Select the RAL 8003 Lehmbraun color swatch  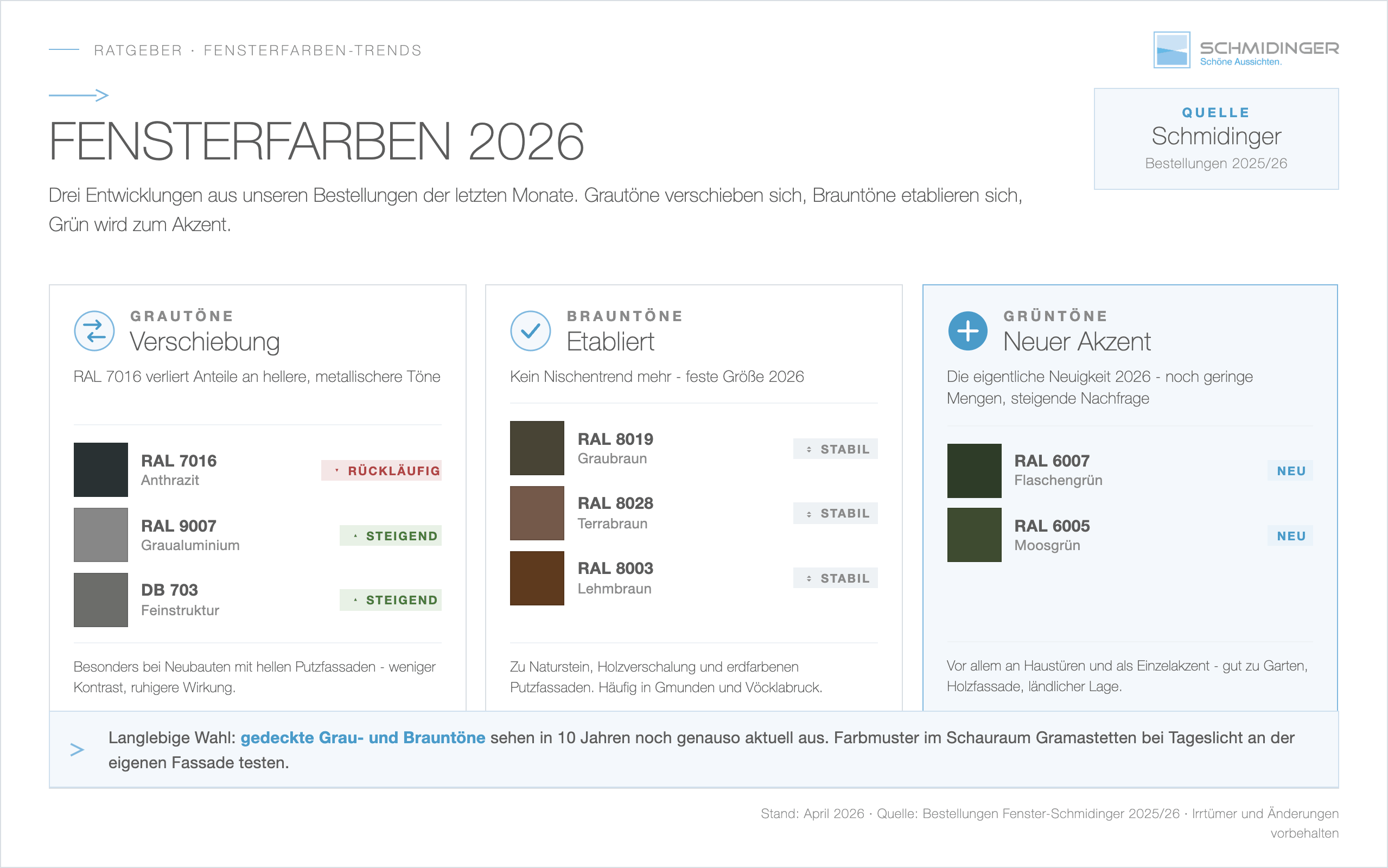(536, 578)
